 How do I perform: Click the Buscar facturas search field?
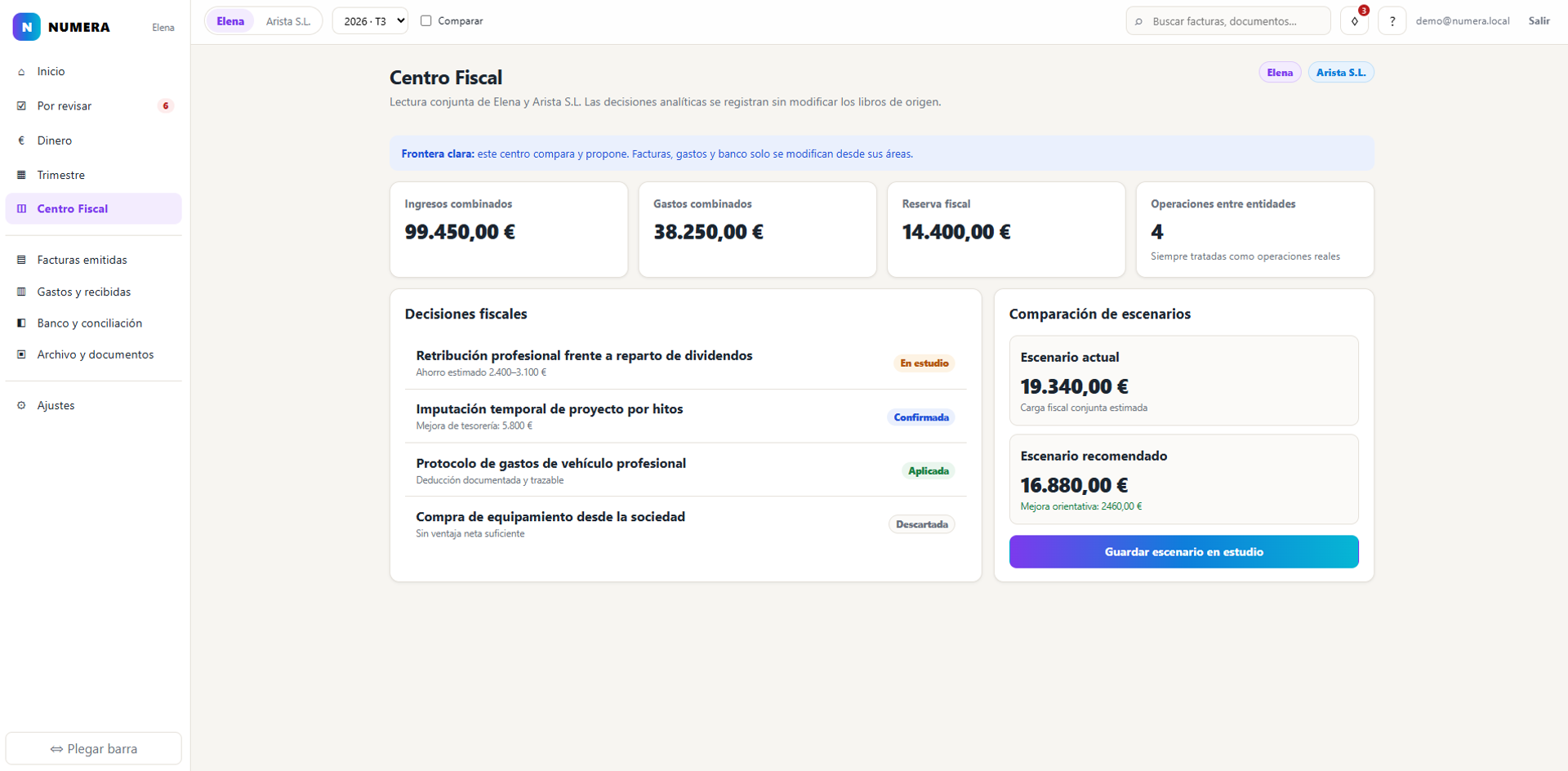coord(1228,21)
